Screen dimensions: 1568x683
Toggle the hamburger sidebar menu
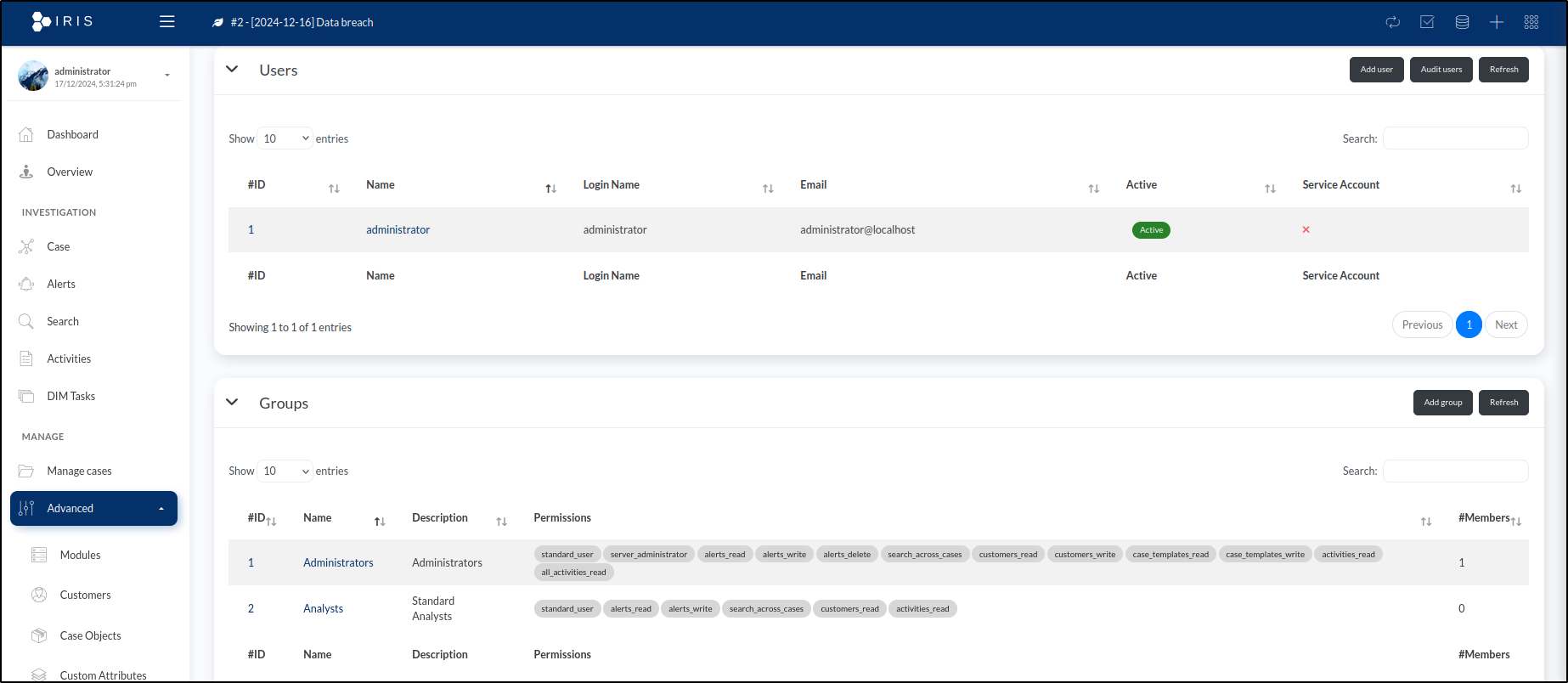(x=167, y=21)
